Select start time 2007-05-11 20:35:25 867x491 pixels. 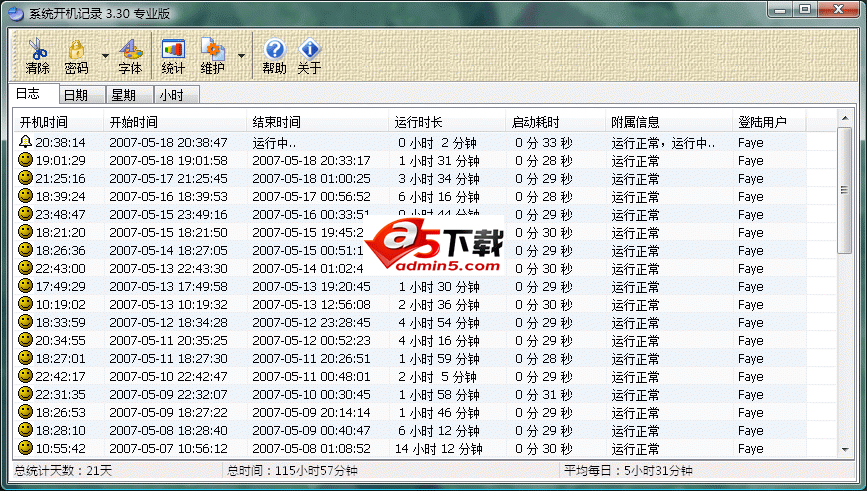tap(168, 341)
